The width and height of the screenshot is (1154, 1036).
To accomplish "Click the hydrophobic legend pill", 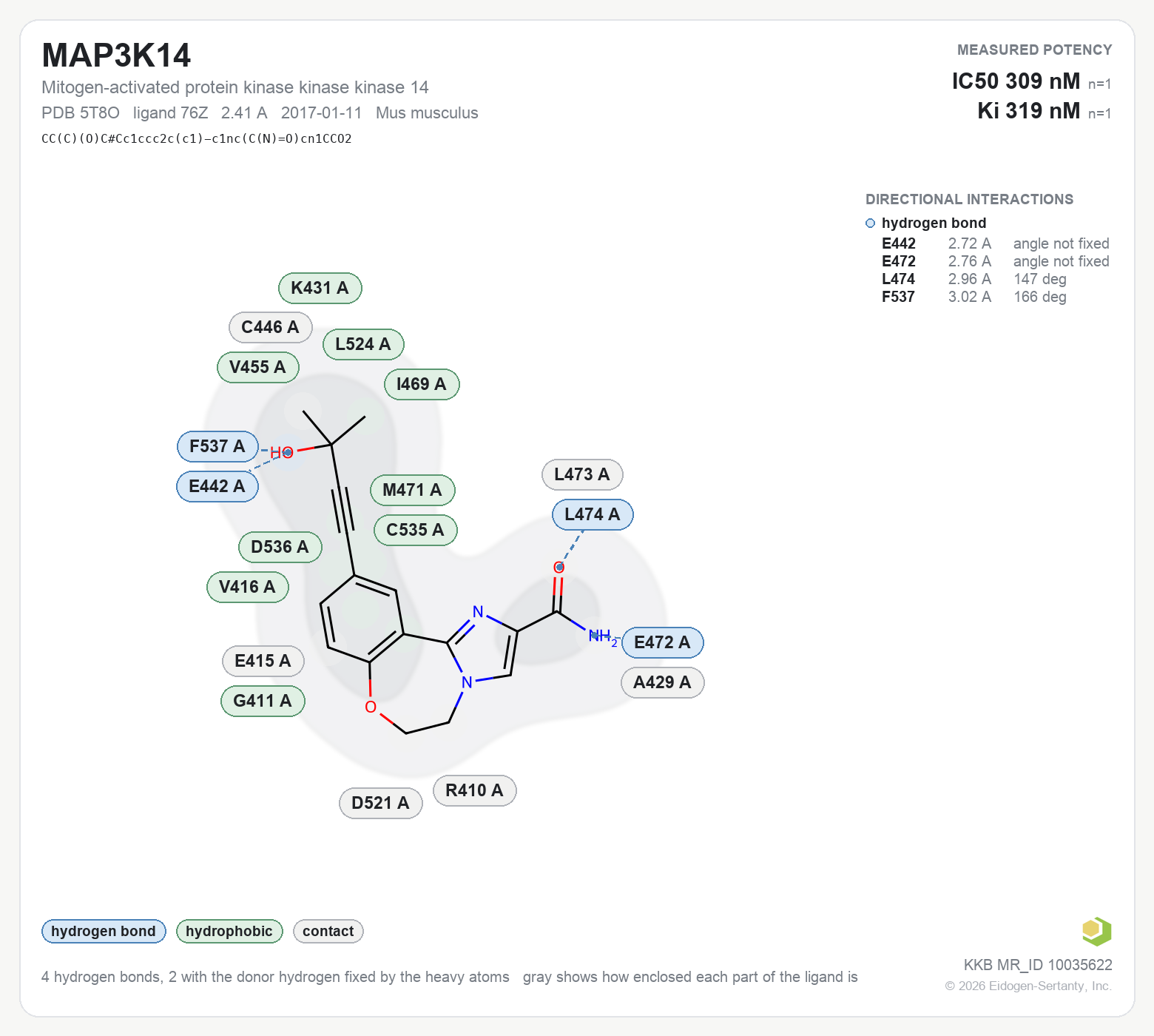I will point(229,931).
